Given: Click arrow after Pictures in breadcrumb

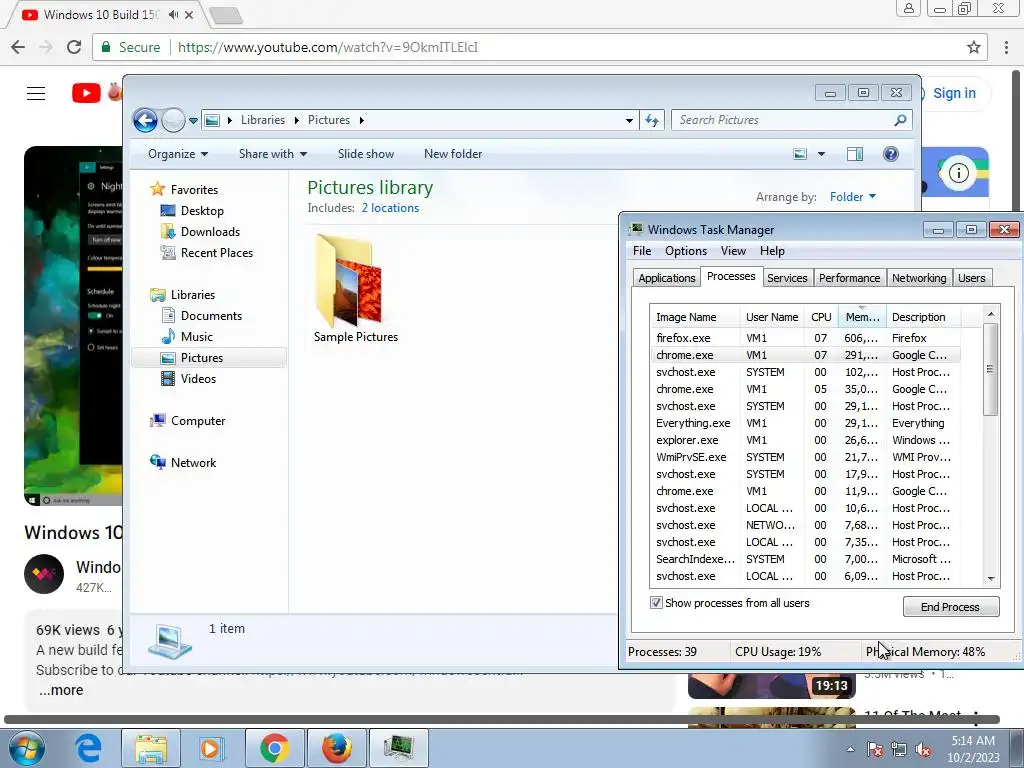Looking at the screenshot, I should coord(361,120).
